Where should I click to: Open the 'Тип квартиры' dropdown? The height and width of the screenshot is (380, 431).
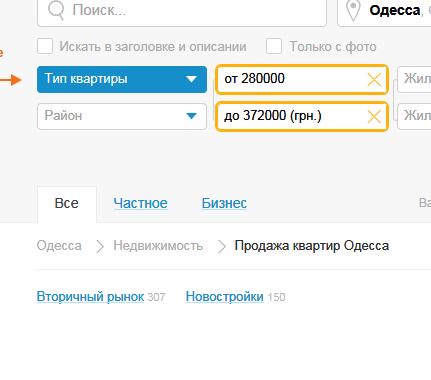pos(122,79)
